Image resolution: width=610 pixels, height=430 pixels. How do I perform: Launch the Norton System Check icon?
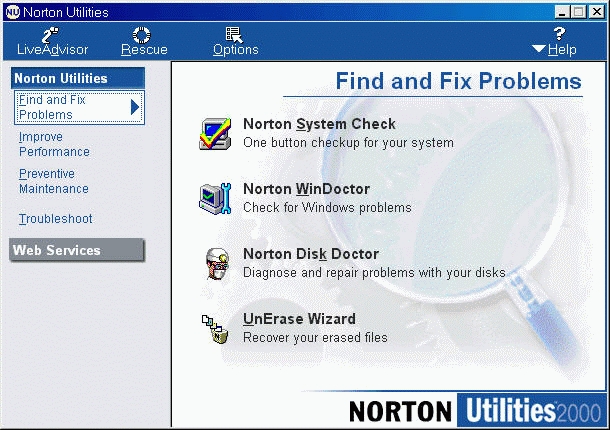(215, 133)
